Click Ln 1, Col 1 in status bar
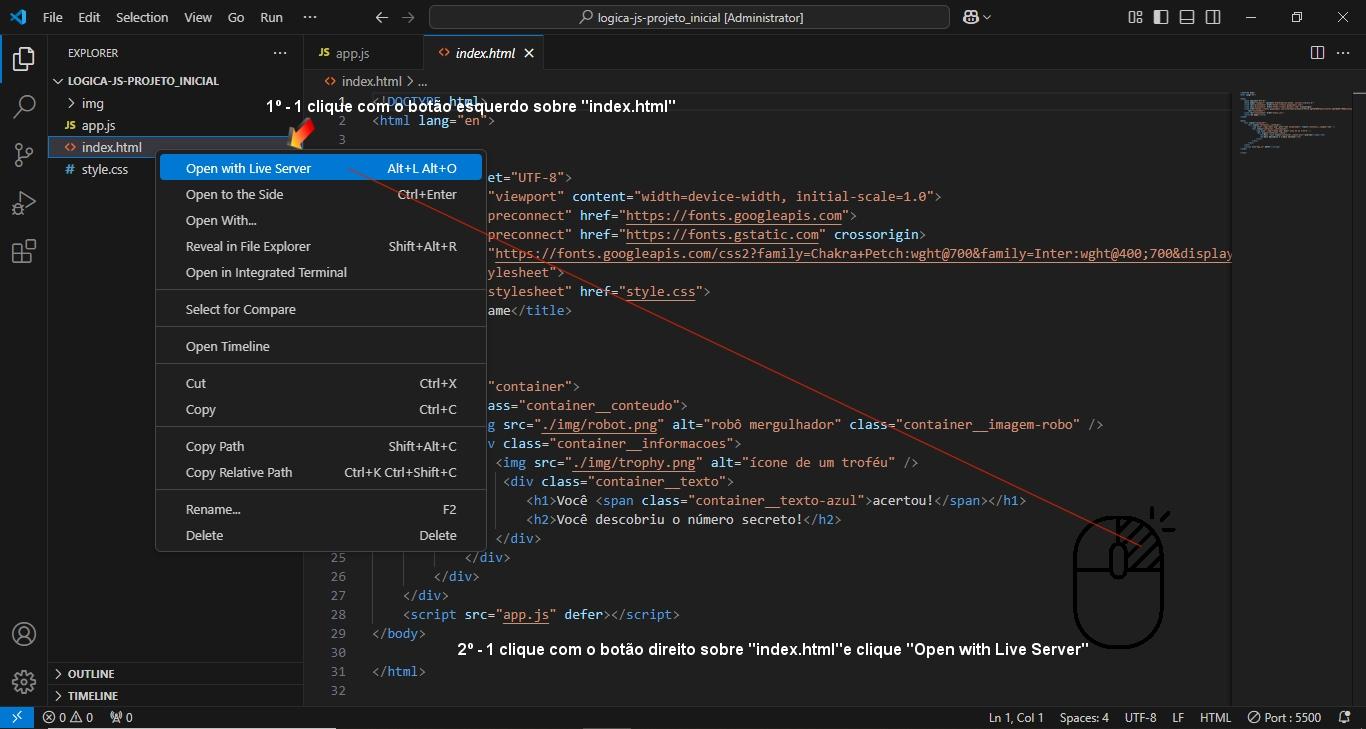The width and height of the screenshot is (1366, 729). 1016,717
